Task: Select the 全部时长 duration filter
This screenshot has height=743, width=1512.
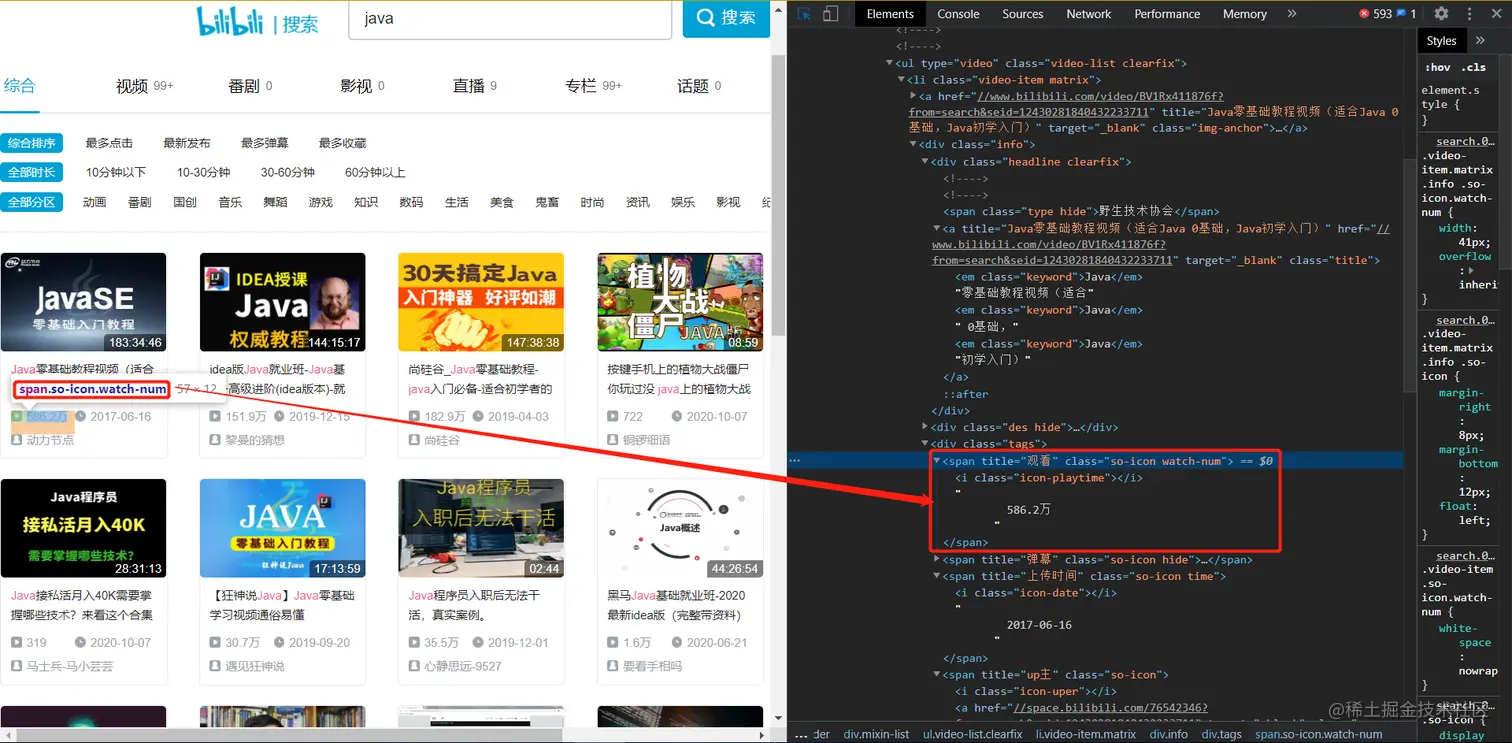Action: (x=31, y=172)
